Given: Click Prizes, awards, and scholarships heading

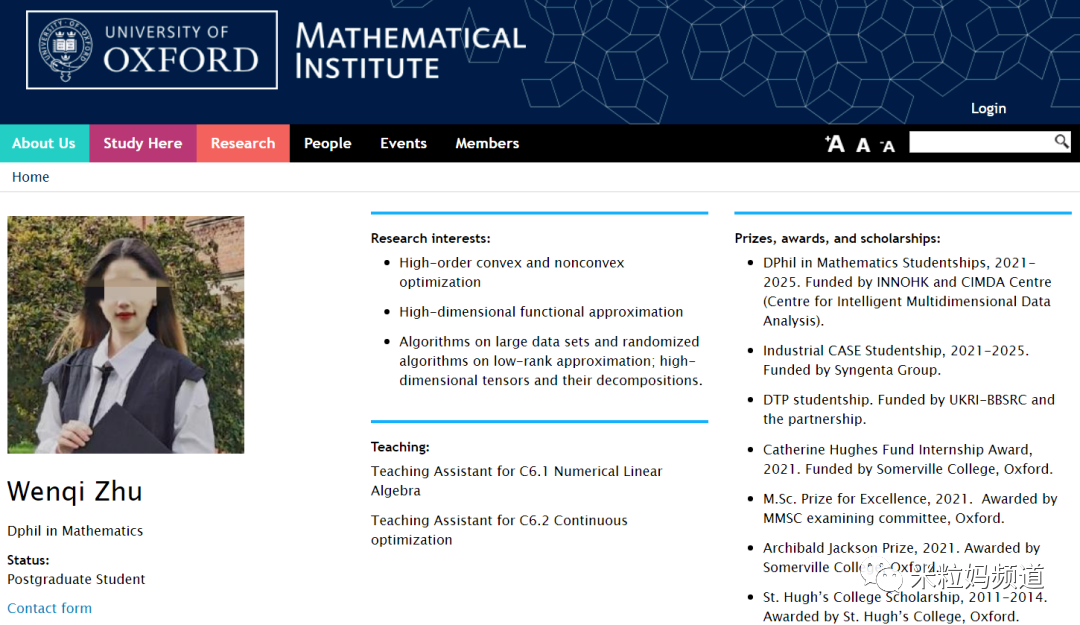Looking at the screenshot, I should pos(838,238).
